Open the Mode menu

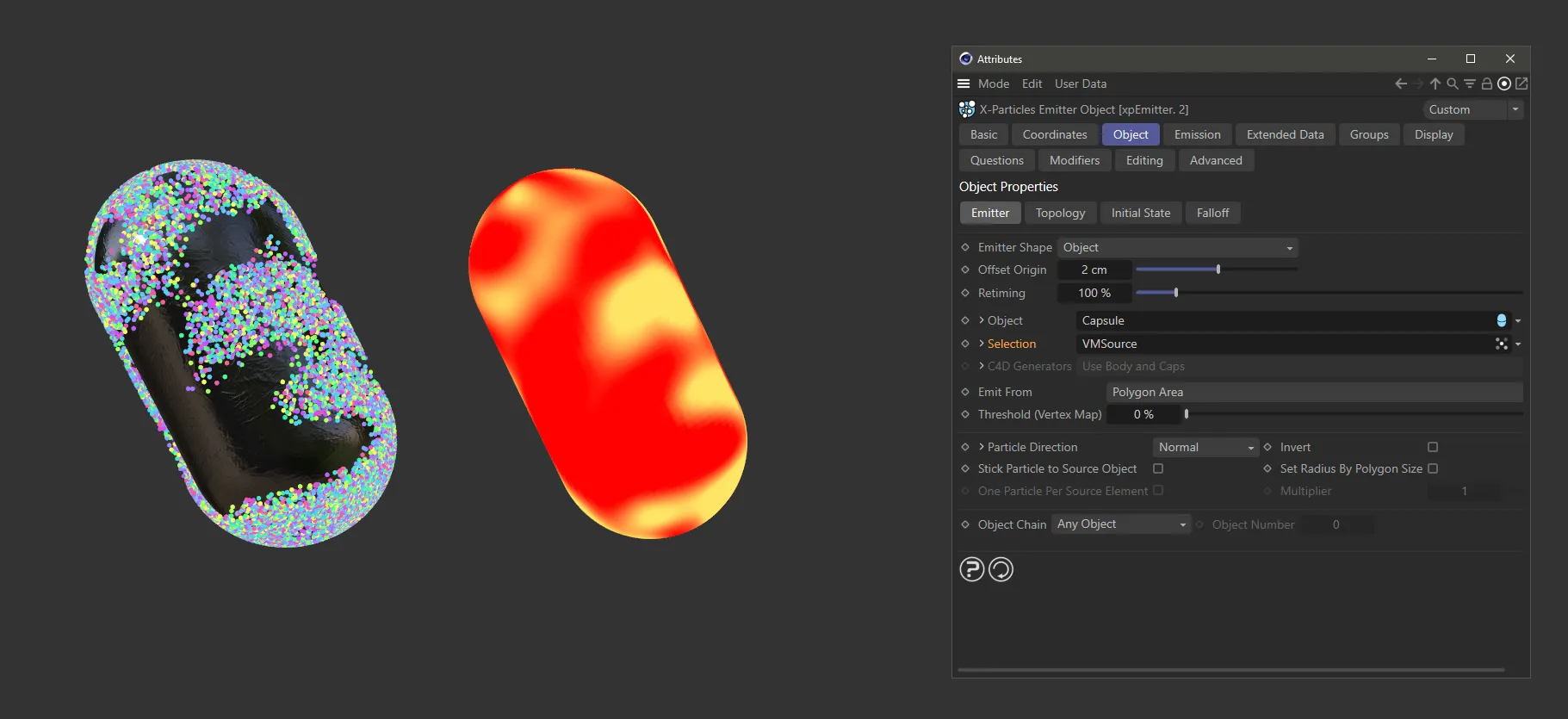993,84
